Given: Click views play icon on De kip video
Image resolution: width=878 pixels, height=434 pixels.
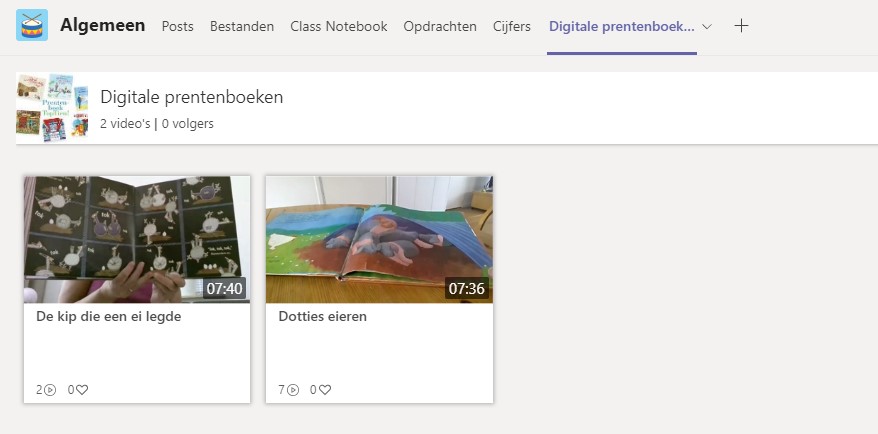Looking at the screenshot, I should tap(50, 390).
